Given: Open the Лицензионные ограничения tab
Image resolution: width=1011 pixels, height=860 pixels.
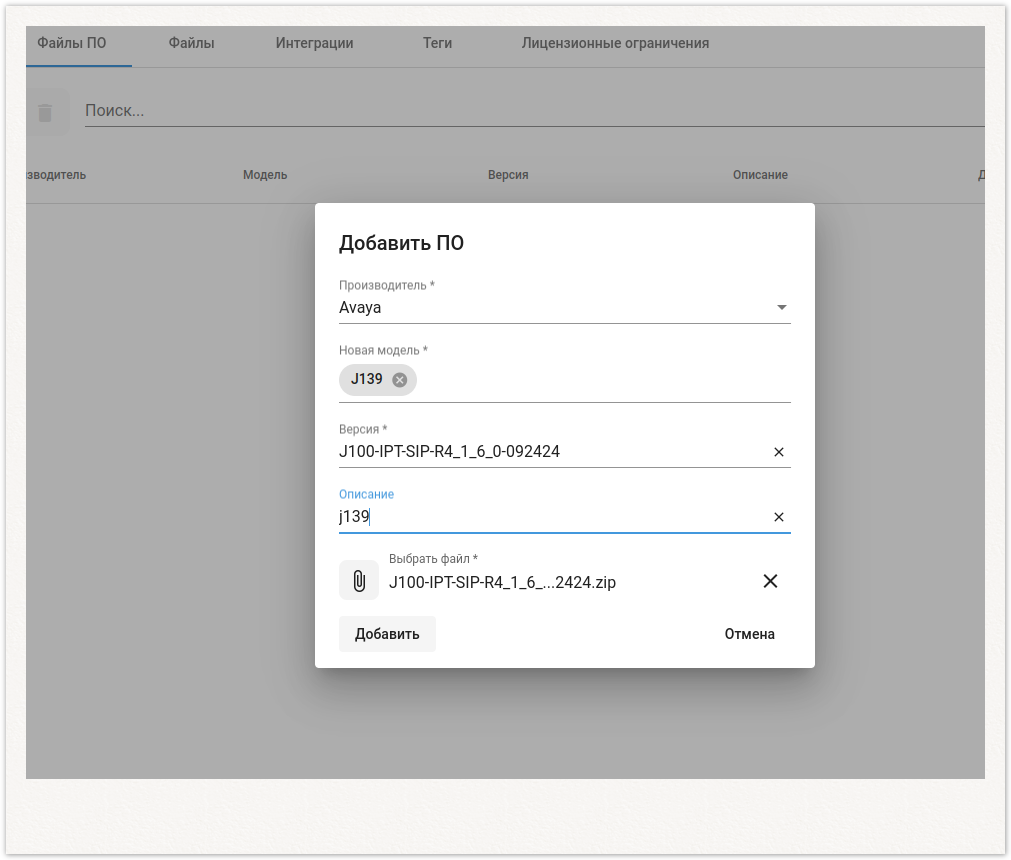Looking at the screenshot, I should (x=615, y=44).
